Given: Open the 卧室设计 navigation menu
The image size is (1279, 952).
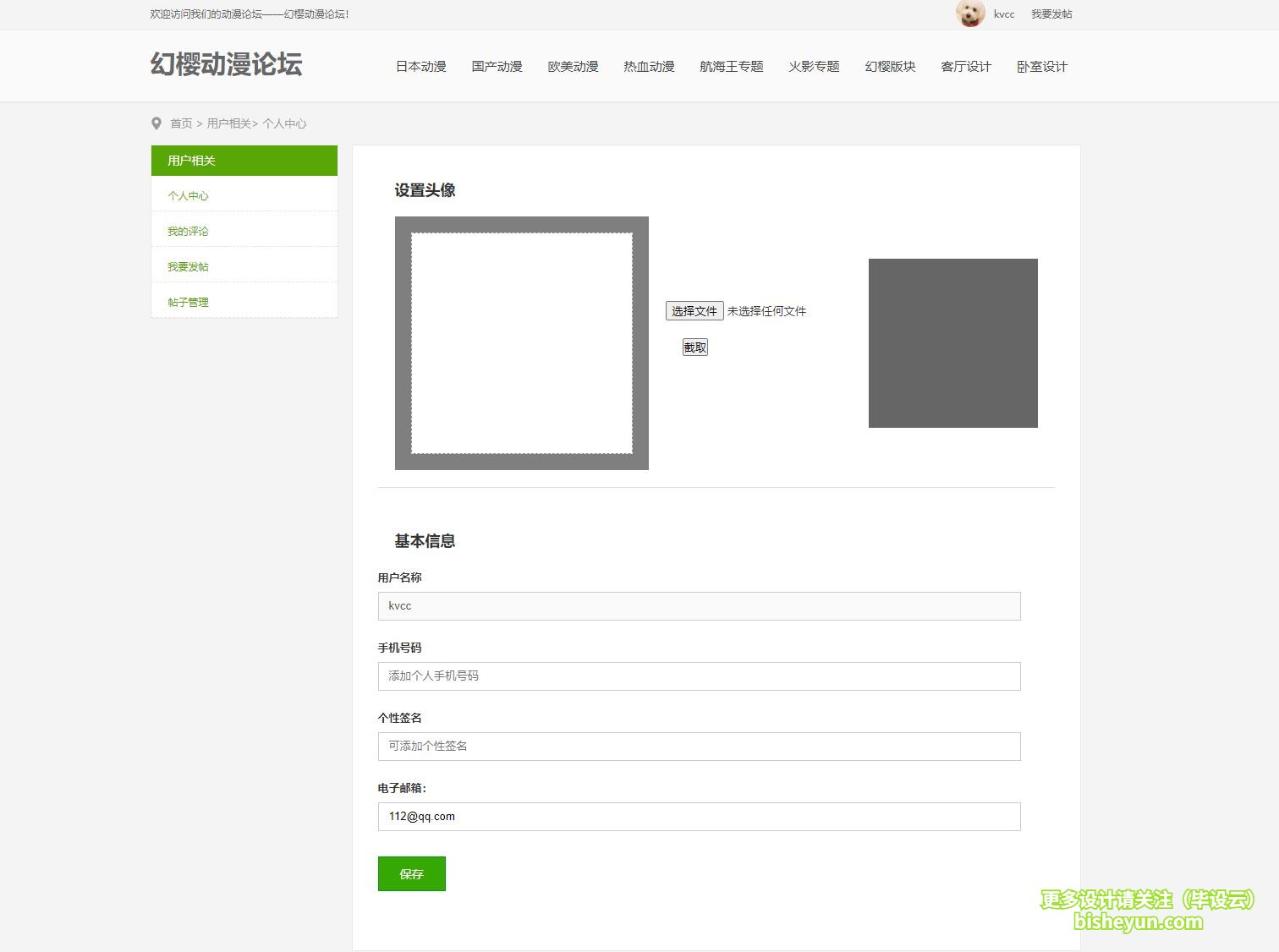Looking at the screenshot, I should (x=1042, y=67).
